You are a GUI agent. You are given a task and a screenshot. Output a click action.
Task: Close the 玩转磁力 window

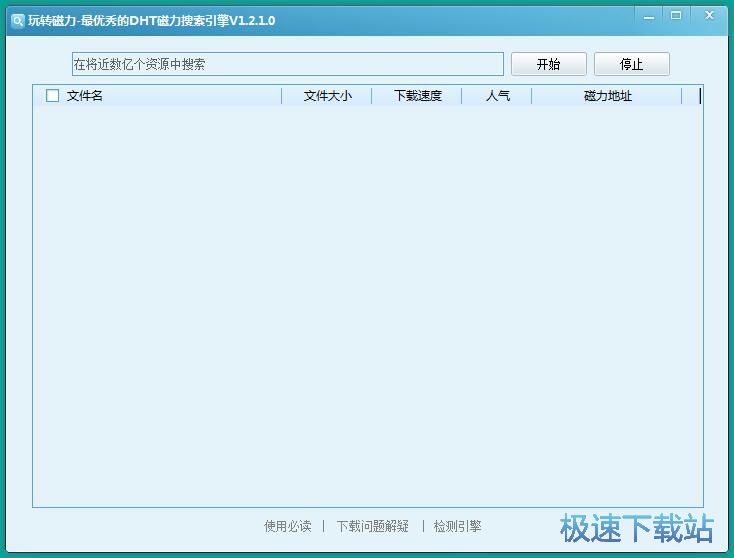[709, 15]
